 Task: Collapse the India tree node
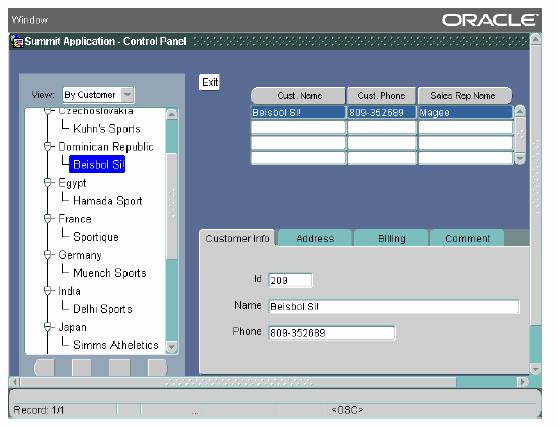(48, 291)
